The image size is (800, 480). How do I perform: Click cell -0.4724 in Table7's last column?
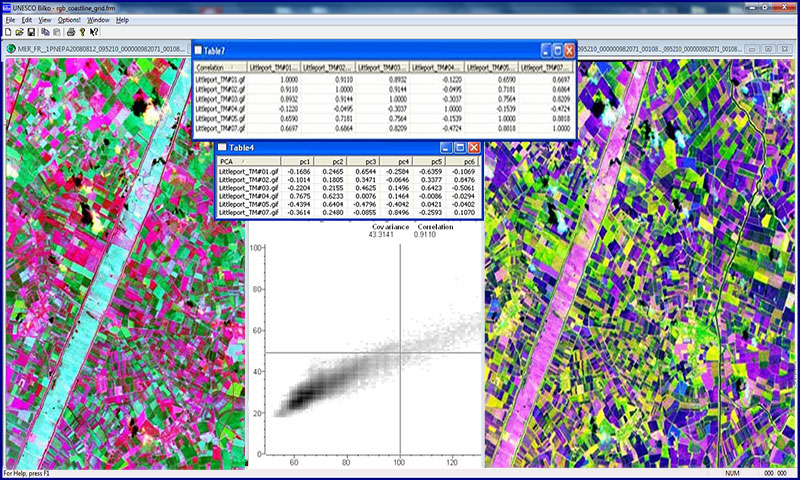(559, 109)
